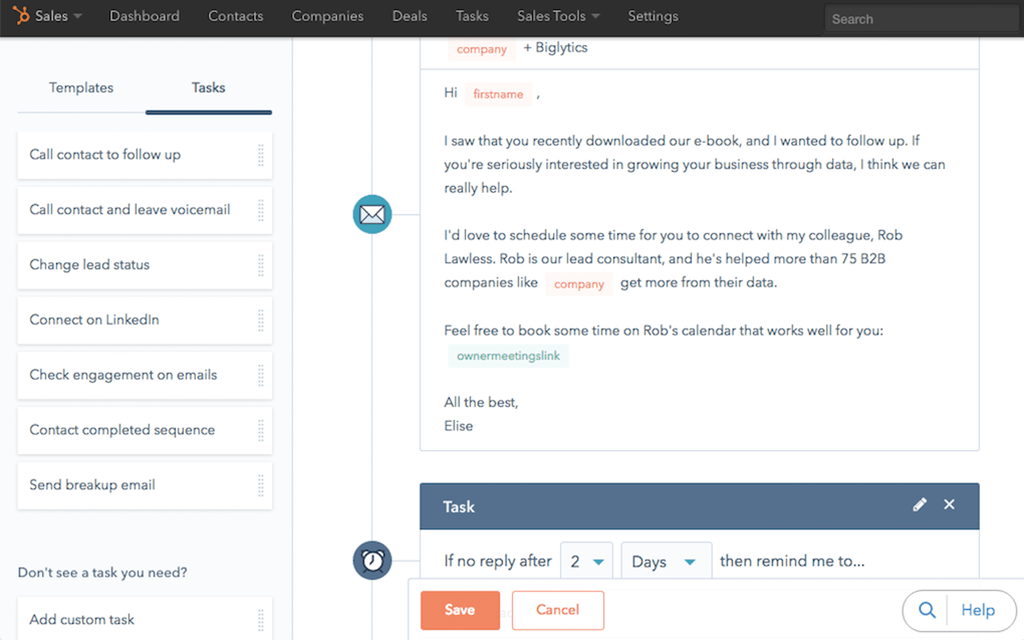This screenshot has height=640, width=1024.
Task: Save the sequence
Action: pyautogui.click(x=460, y=610)
